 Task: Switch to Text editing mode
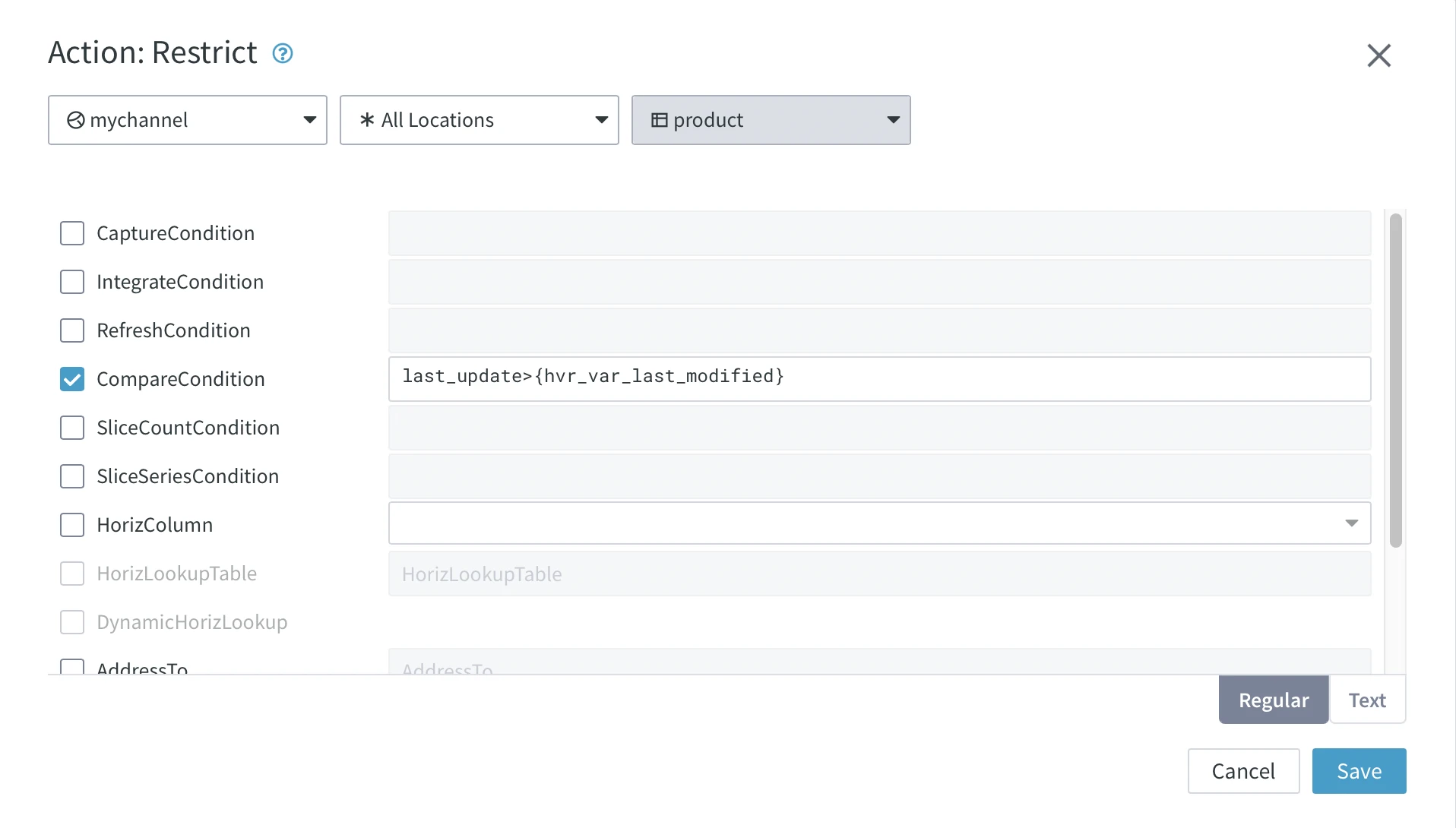click(1367, 700)
